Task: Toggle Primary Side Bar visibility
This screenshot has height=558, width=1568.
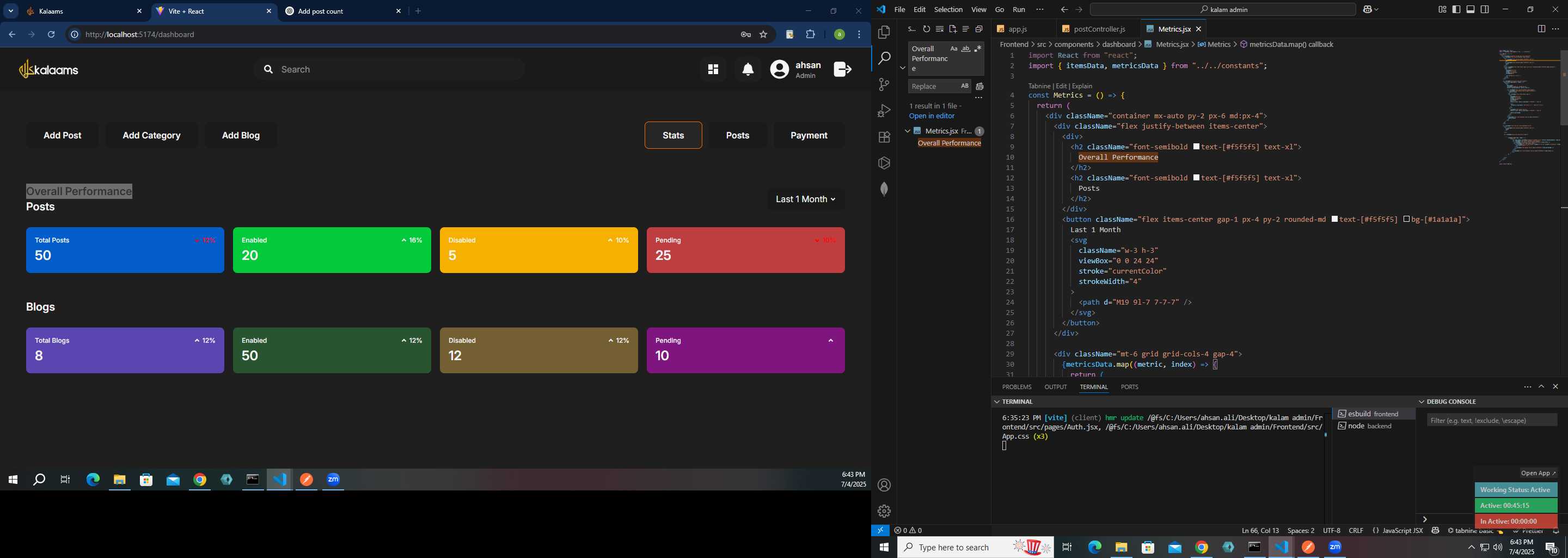Action: (x=1456, y=10)
